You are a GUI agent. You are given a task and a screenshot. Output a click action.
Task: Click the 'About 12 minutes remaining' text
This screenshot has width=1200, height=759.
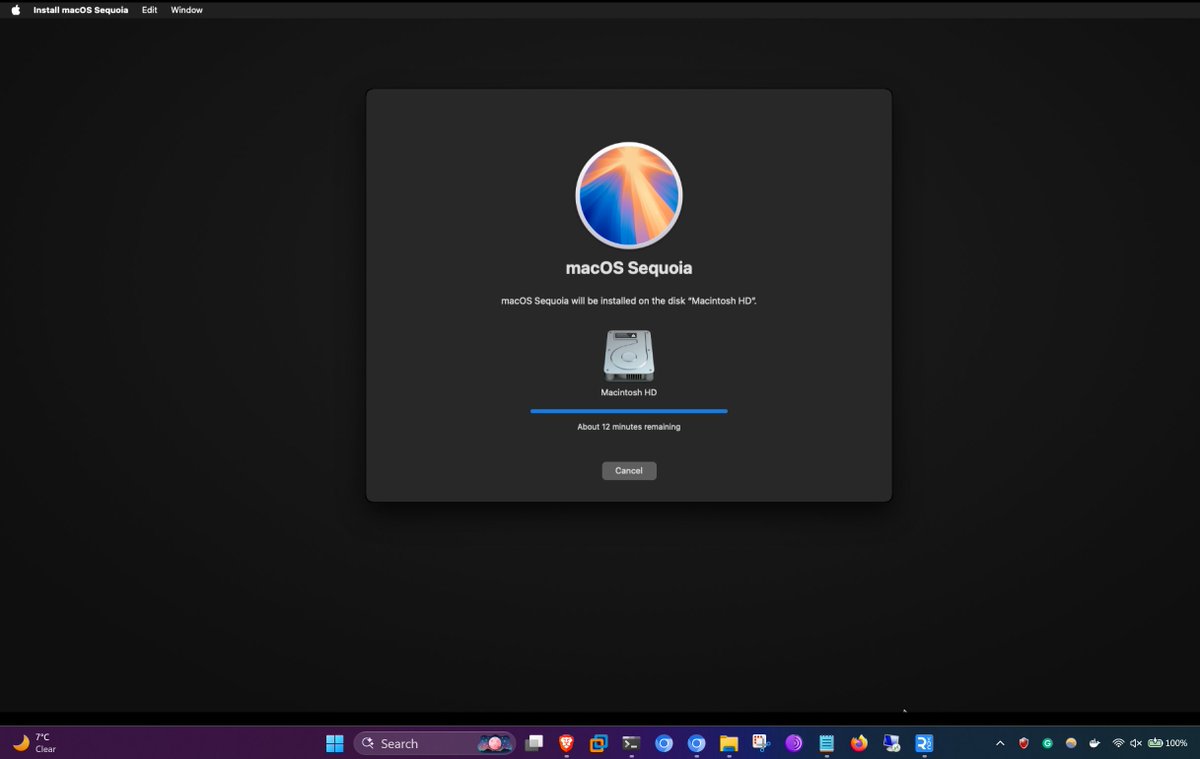629,427
